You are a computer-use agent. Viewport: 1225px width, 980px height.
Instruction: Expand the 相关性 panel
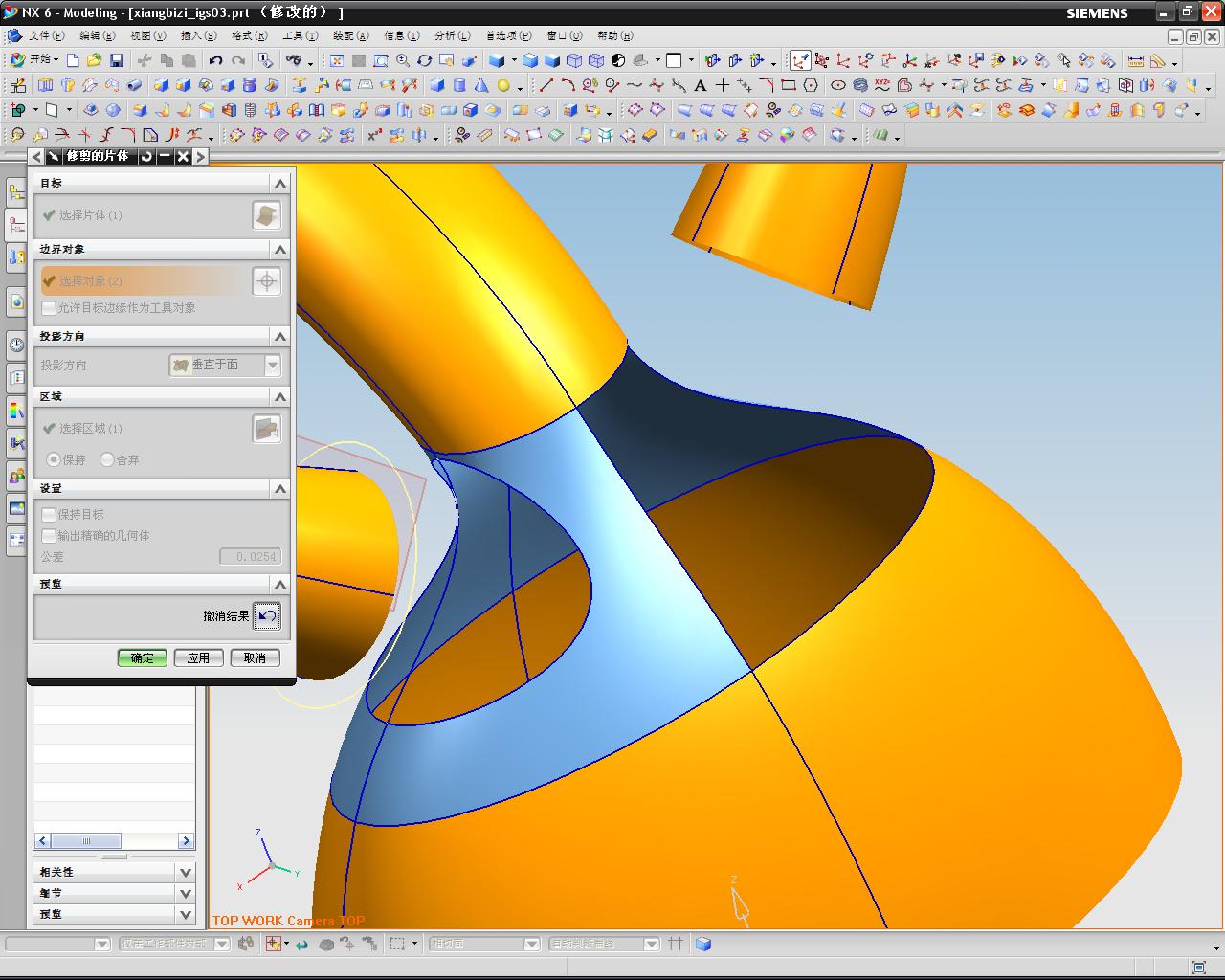point(185,872)
